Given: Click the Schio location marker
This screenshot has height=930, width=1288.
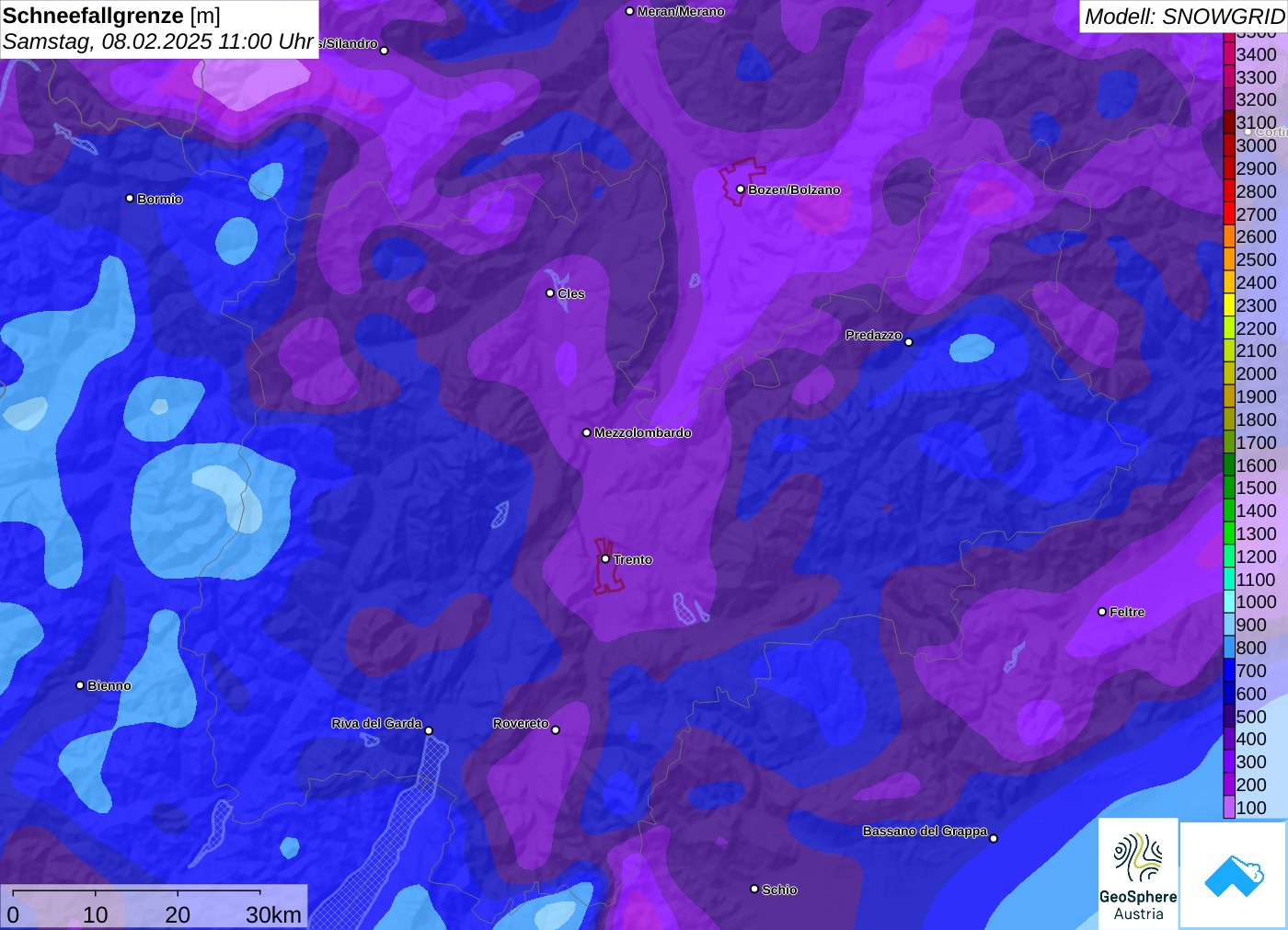Looking at the screenshot, I should pyautogui.click(x=754, y=889).
